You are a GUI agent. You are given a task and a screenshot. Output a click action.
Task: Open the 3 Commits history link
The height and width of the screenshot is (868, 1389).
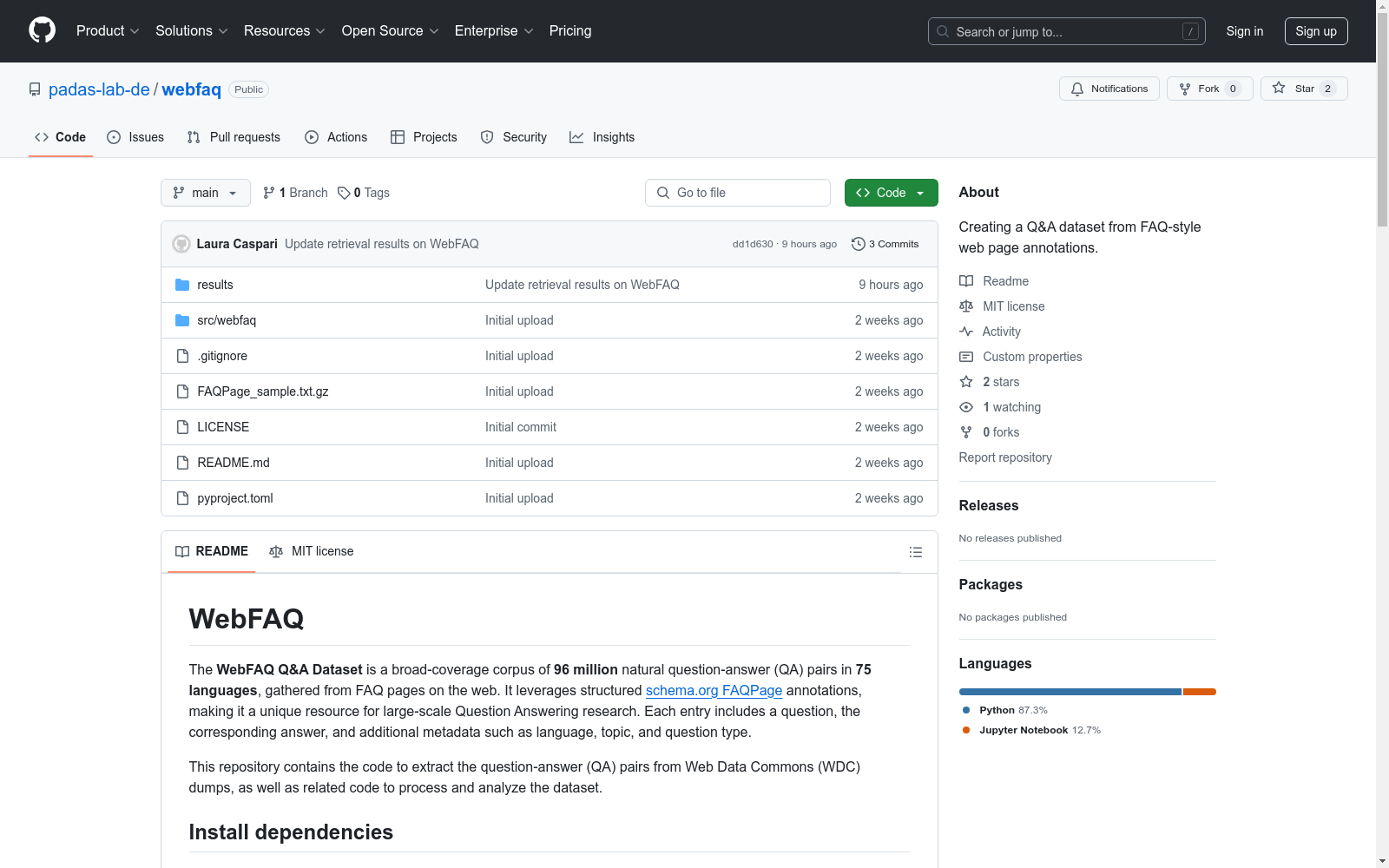(x=885, y=244)
